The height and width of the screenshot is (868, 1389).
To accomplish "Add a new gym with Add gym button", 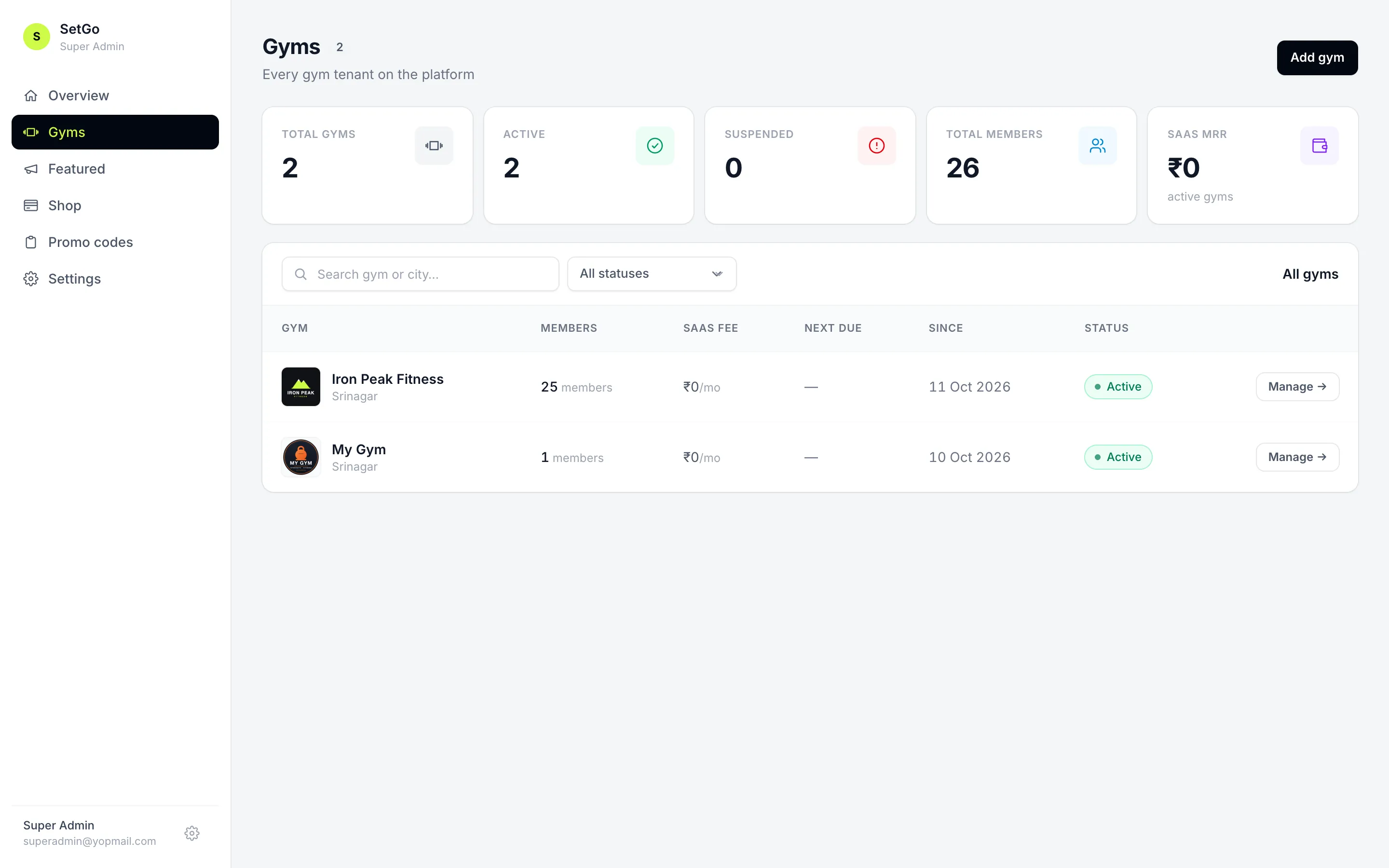I will point(1317,57).
